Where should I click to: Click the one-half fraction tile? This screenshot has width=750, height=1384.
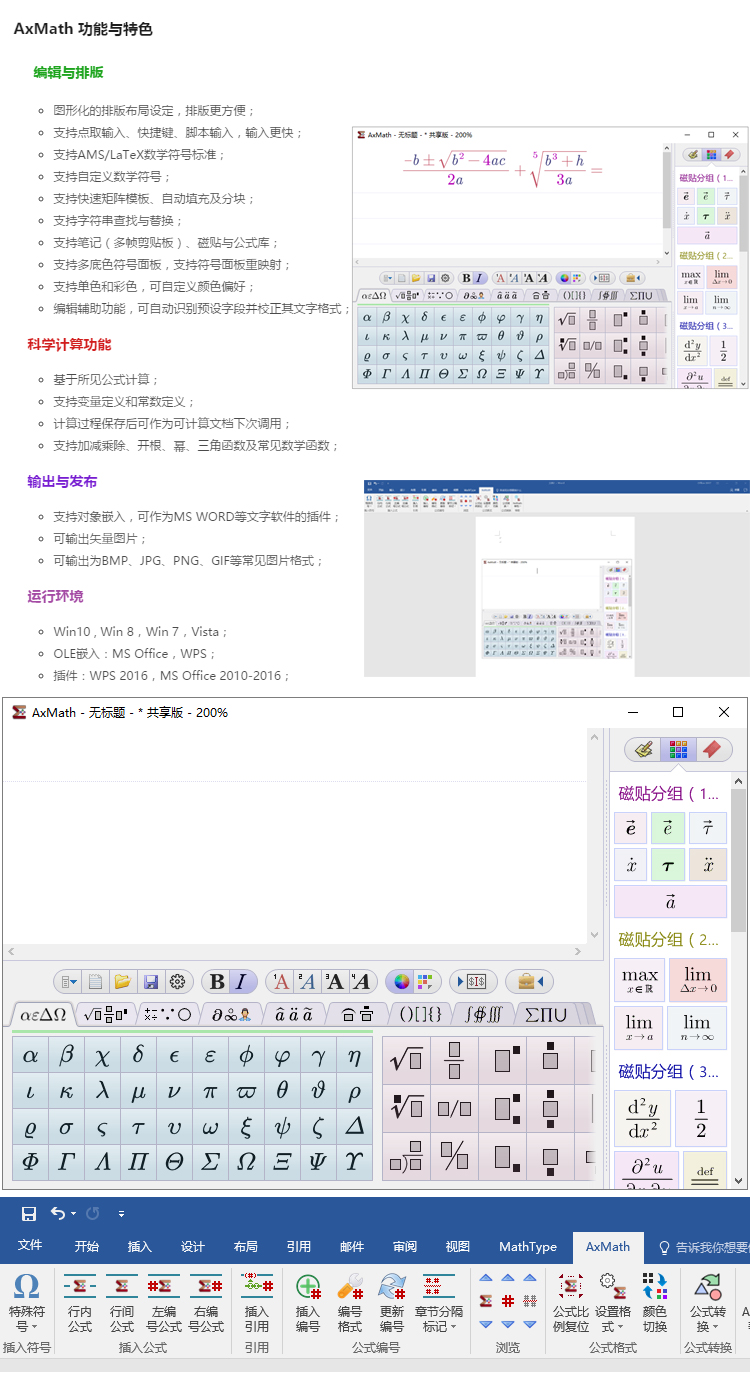[x=701, y=1118]
